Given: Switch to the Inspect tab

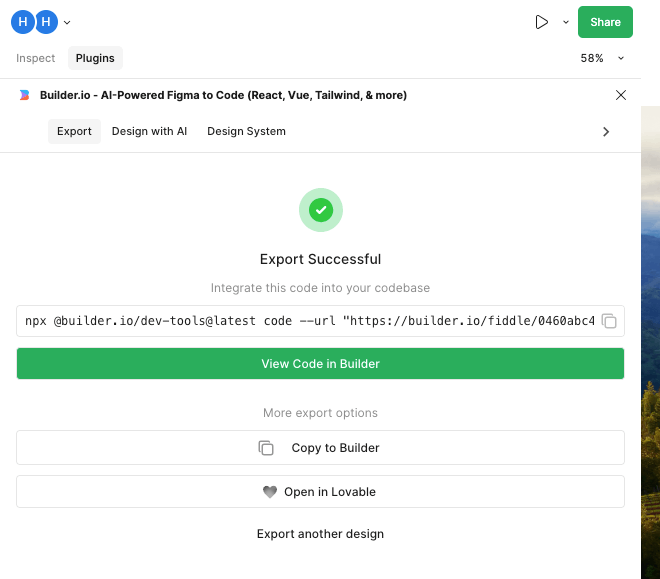Looking at the screenshot, I should [36, 58].
